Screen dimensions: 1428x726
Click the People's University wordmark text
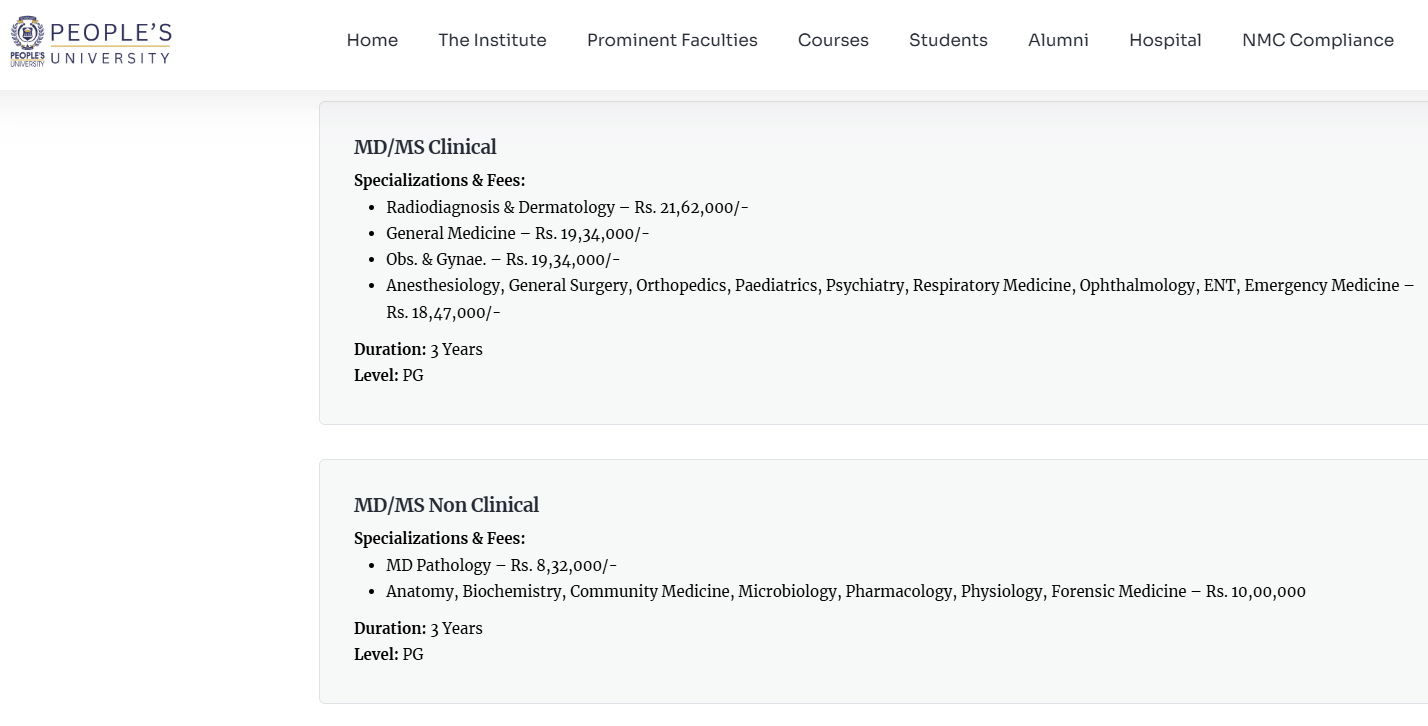click(x=111, y=42)
